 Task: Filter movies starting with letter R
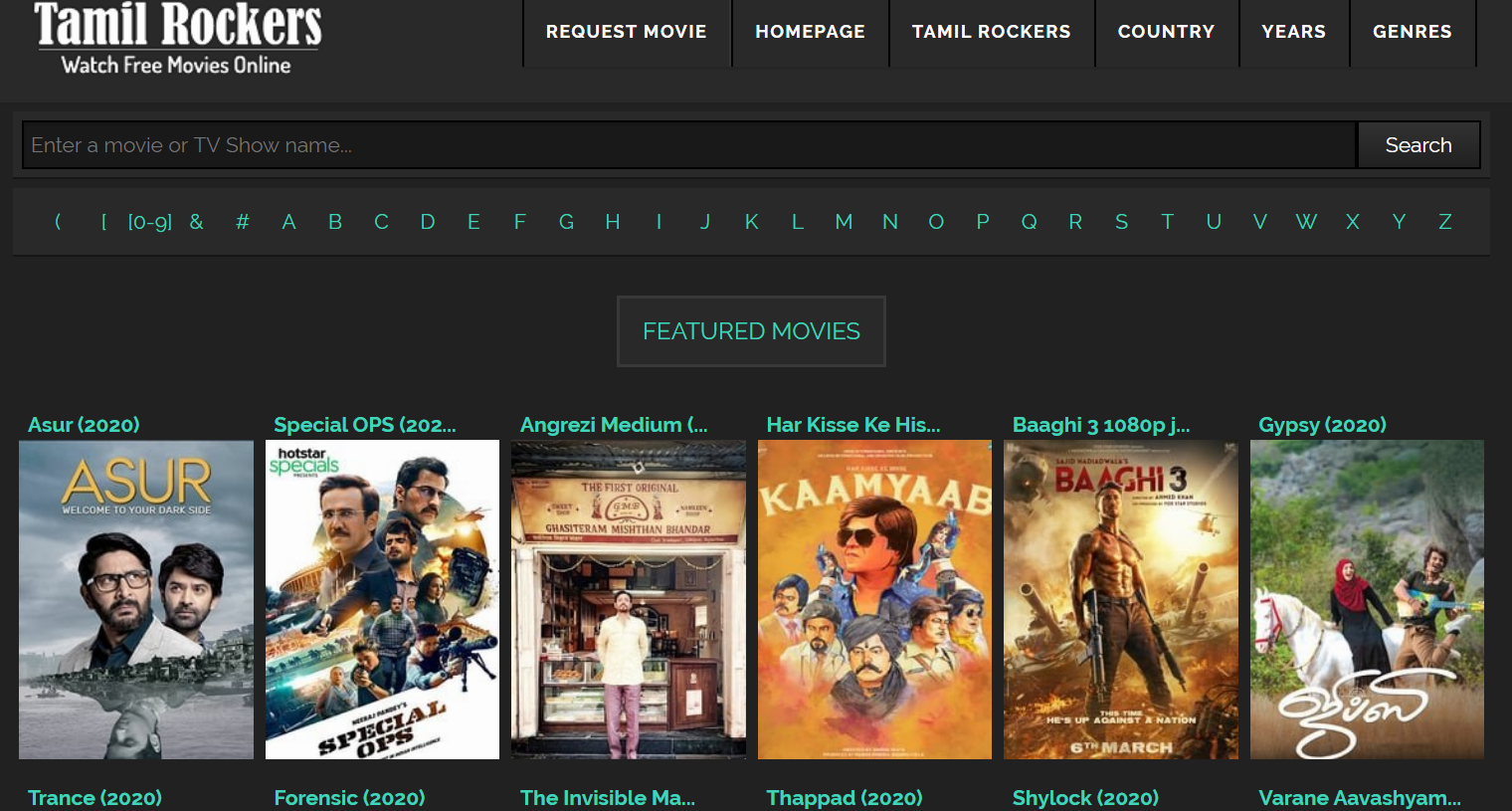(x=1075, y=222)
